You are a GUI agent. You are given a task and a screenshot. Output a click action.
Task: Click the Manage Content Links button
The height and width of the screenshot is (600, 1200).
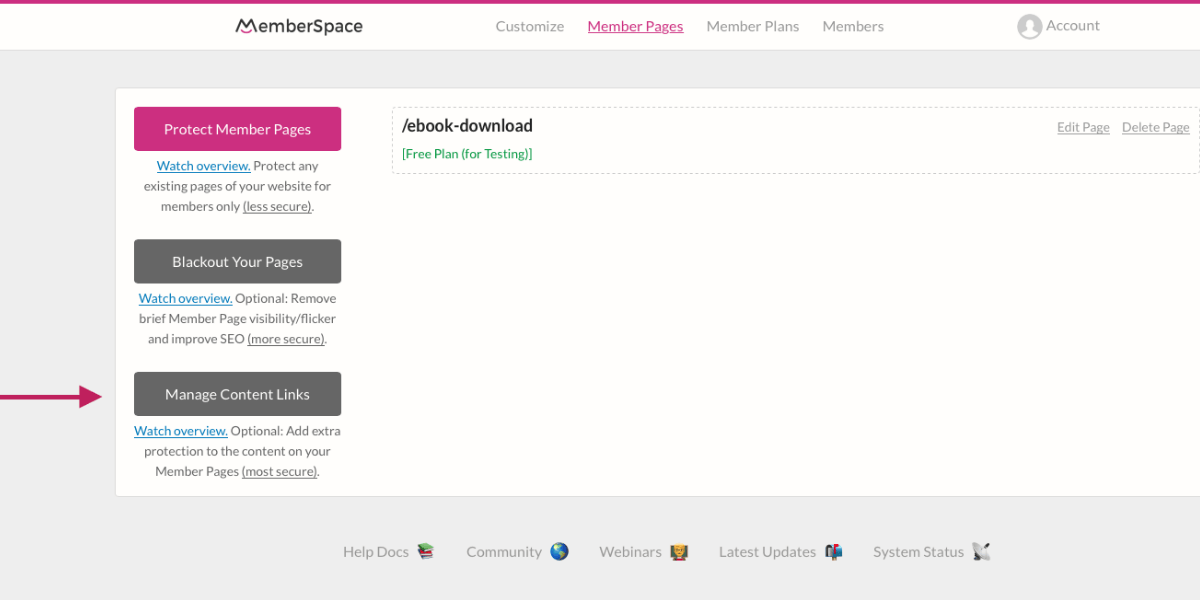point(237,394)
